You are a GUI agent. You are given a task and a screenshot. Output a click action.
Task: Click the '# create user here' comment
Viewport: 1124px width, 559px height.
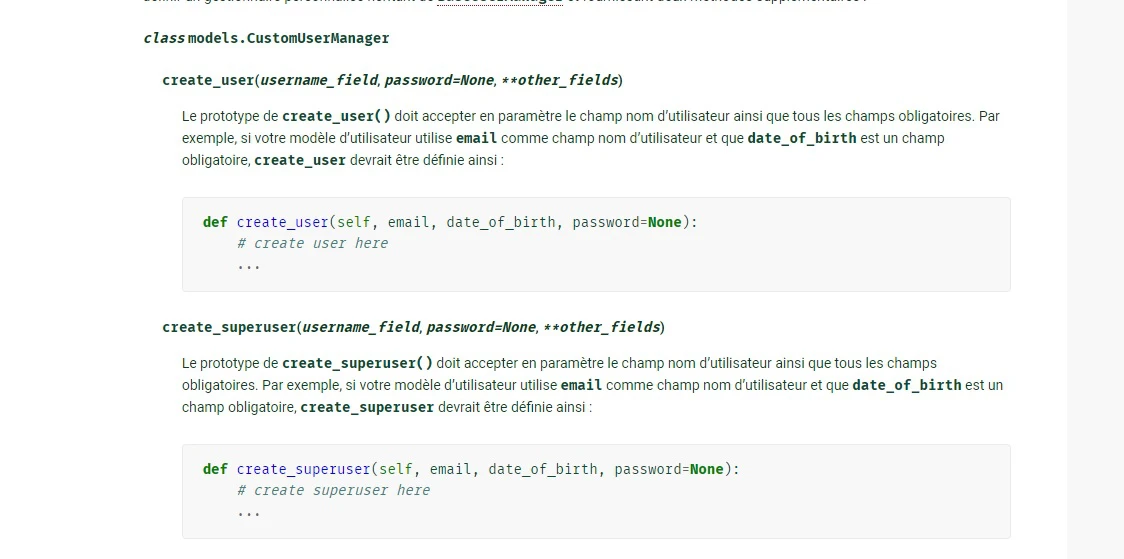point(312,243)
